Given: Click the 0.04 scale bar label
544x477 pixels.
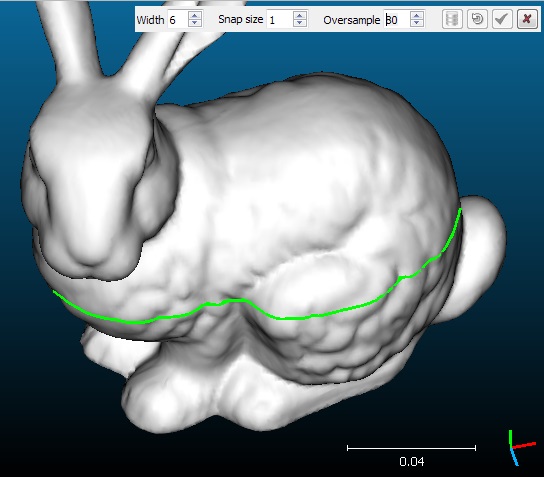Looking at the screenshot, I should click(411, 462).
